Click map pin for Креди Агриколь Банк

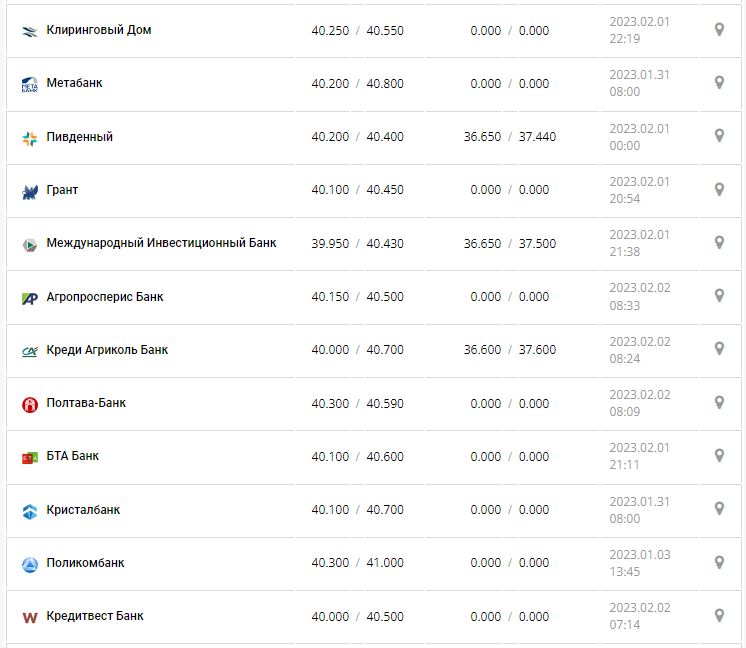click(718, 349)
